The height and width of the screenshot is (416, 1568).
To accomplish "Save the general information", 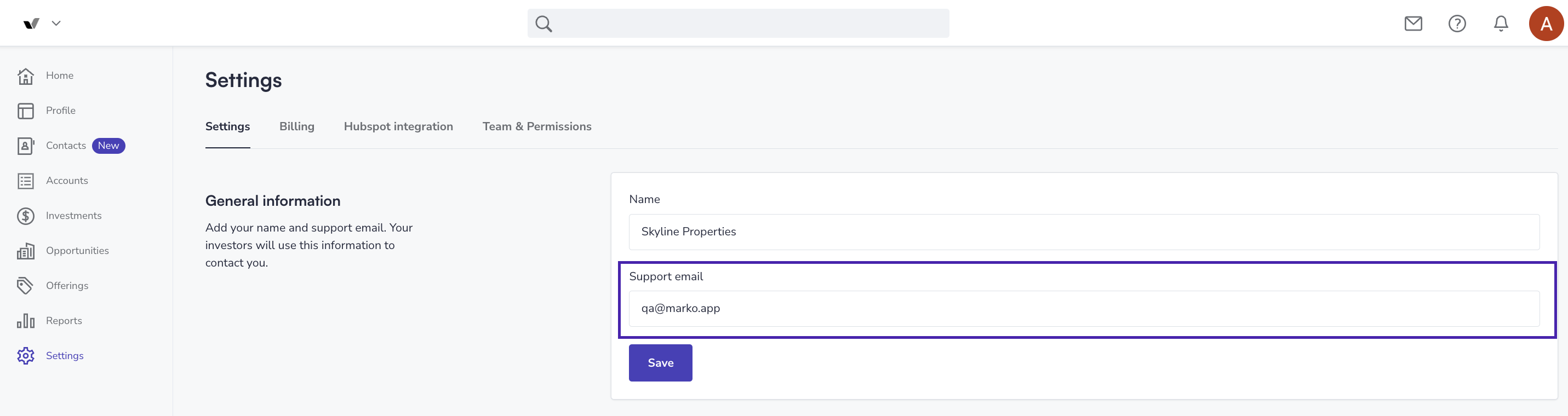I will (660, 363).
